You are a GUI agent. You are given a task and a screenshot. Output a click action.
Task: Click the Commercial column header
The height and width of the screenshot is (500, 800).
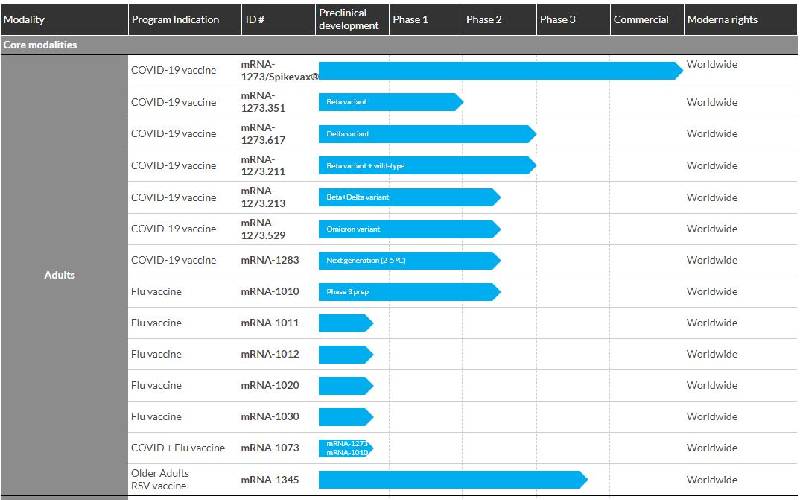[x=641, y=20]
